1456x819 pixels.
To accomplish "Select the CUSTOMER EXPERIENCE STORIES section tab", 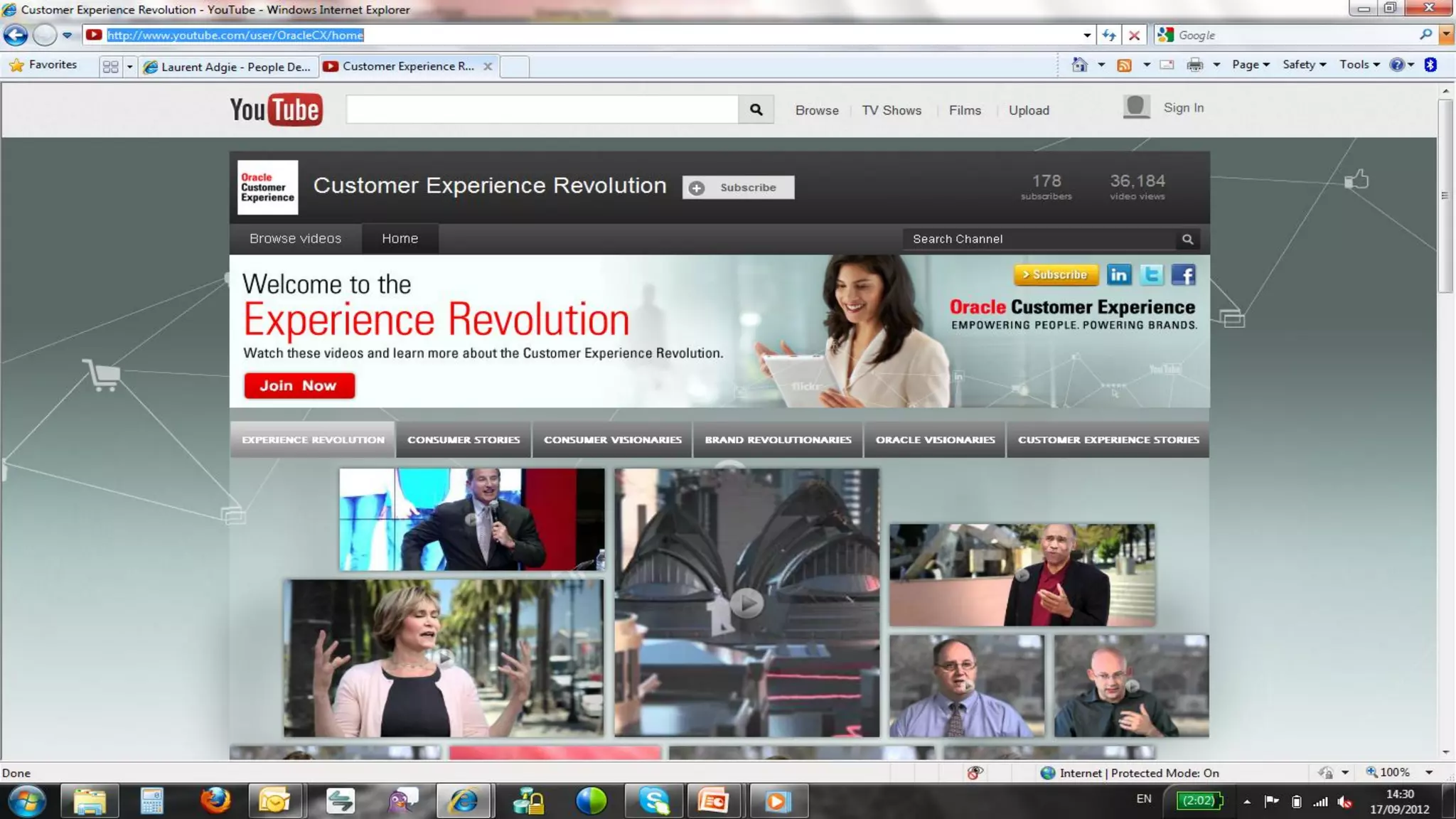I will [1108, 440].
